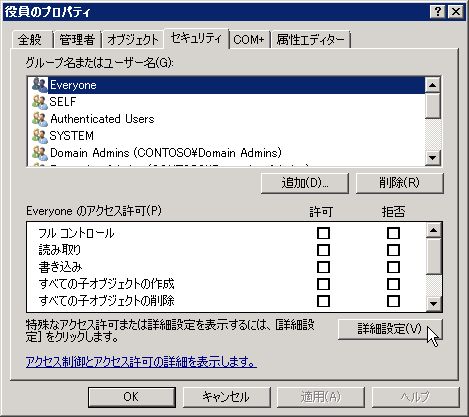The image size is (469, 417).
Task: Click the SYSTEM group icon
Action: click(x=40, y=136)
